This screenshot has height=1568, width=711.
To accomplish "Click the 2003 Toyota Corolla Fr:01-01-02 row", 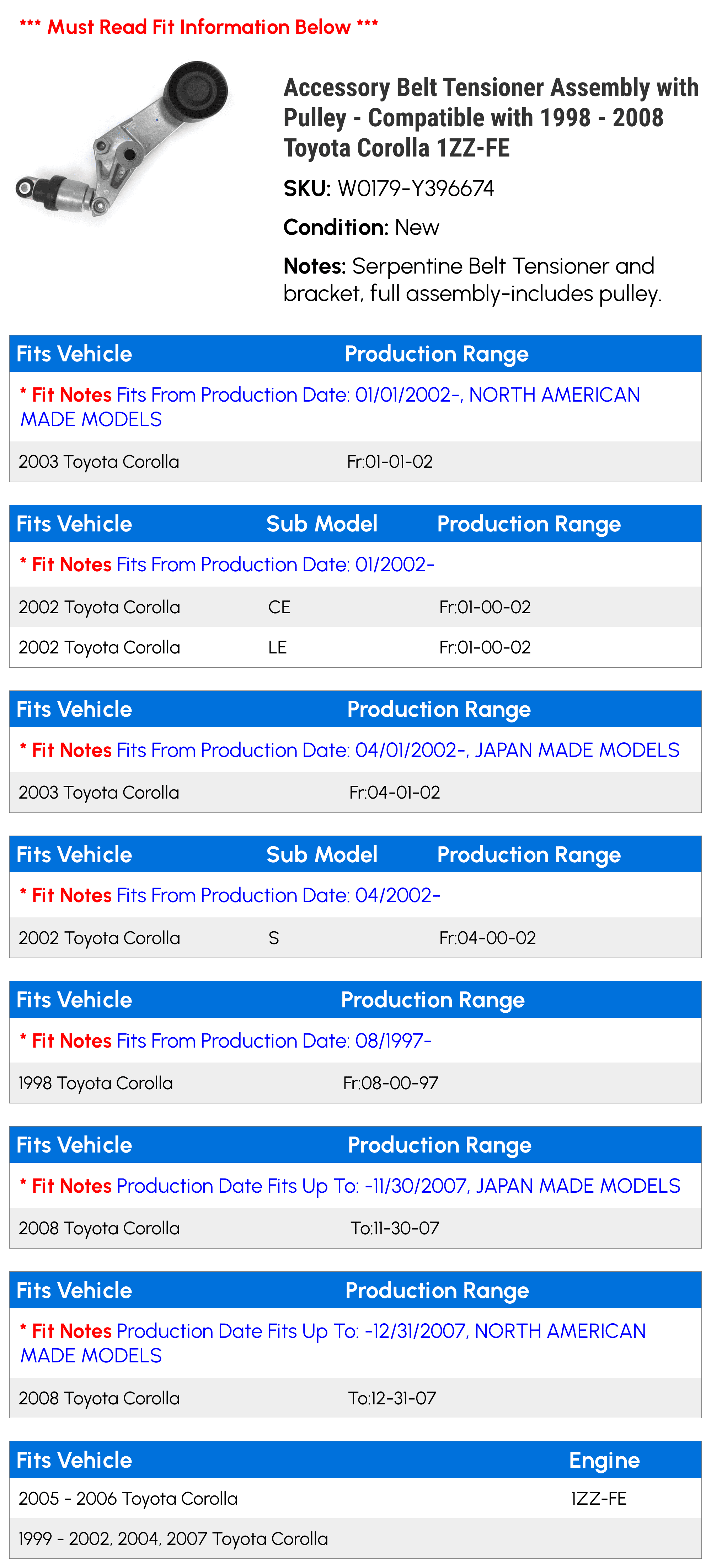I will pyautogui.click(x=355, y=462).
